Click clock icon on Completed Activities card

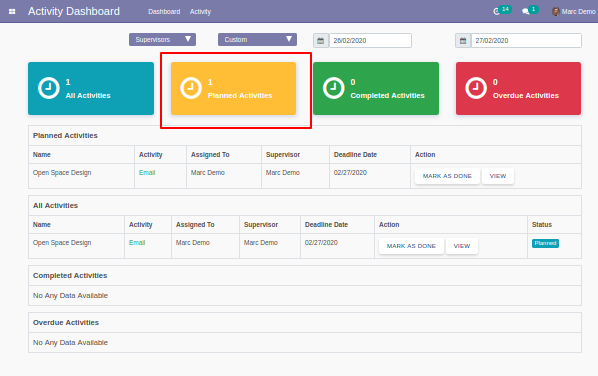[333, 88]
